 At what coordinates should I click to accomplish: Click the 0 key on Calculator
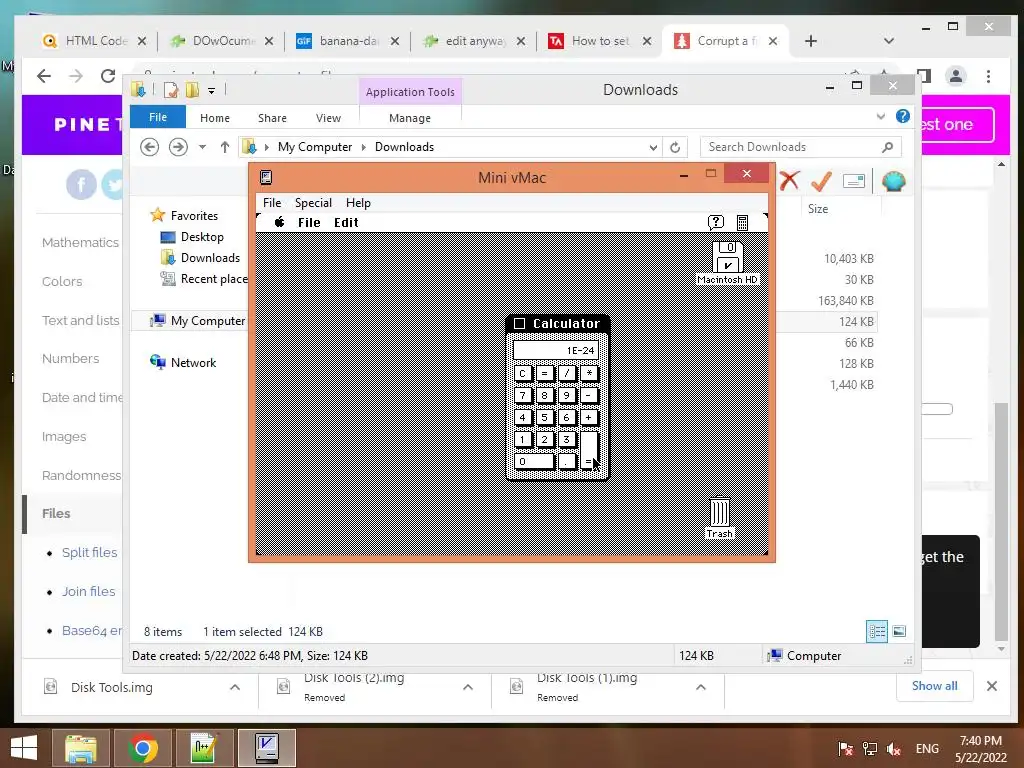tap(534, 461)
